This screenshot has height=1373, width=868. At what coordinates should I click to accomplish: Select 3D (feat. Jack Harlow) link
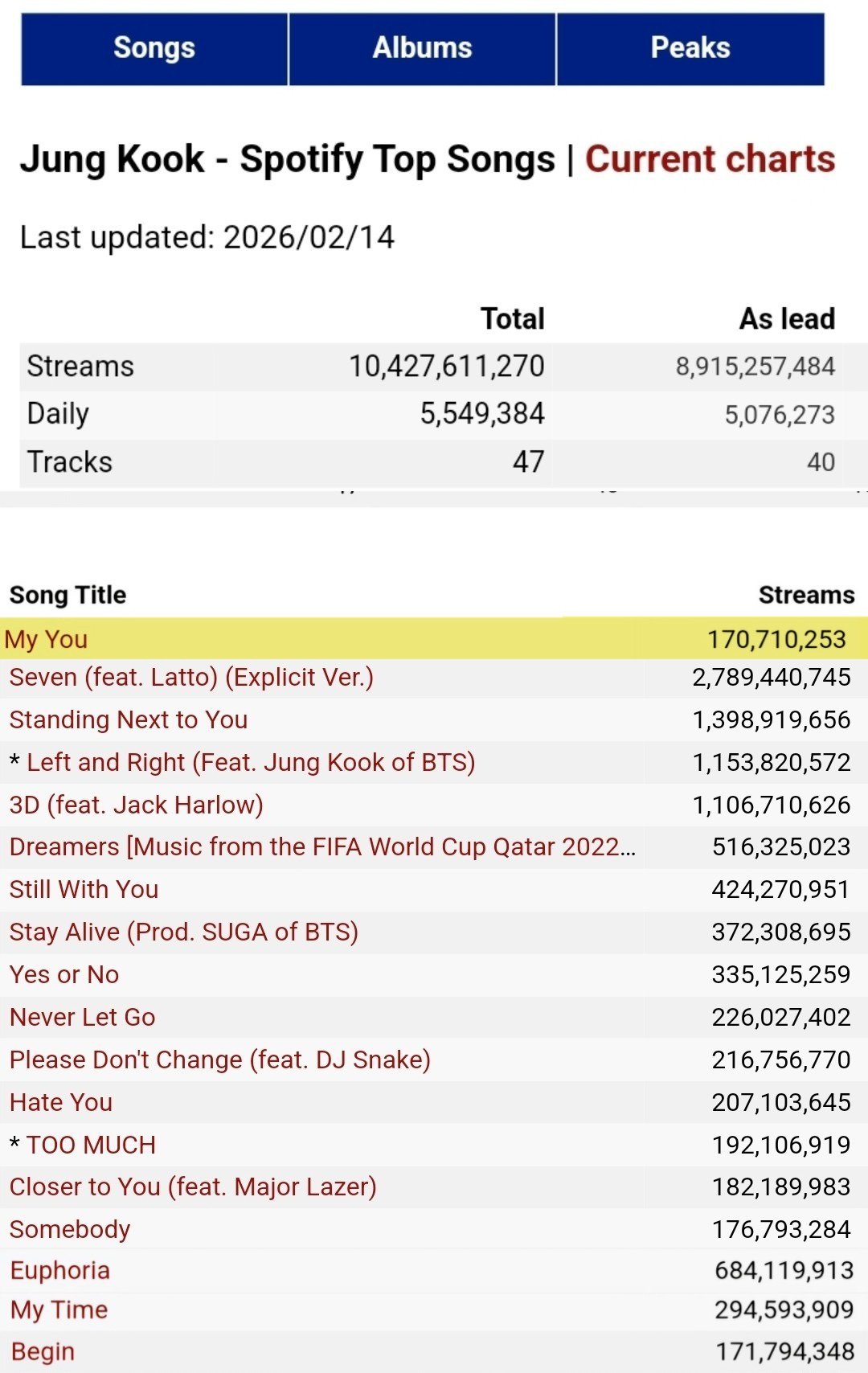[x=137, y=805]
